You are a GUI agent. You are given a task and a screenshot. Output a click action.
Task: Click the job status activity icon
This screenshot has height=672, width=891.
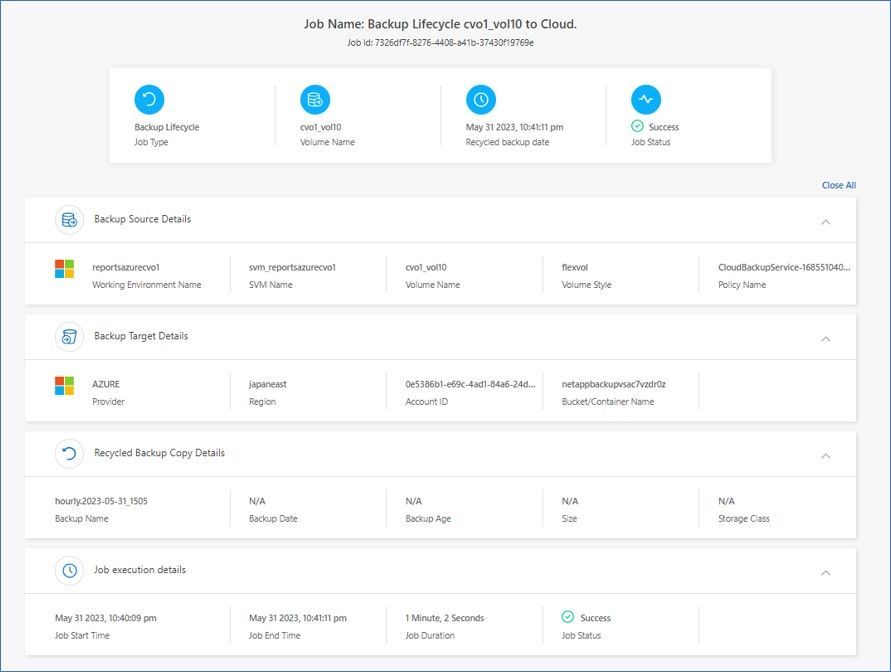point(646,100)
